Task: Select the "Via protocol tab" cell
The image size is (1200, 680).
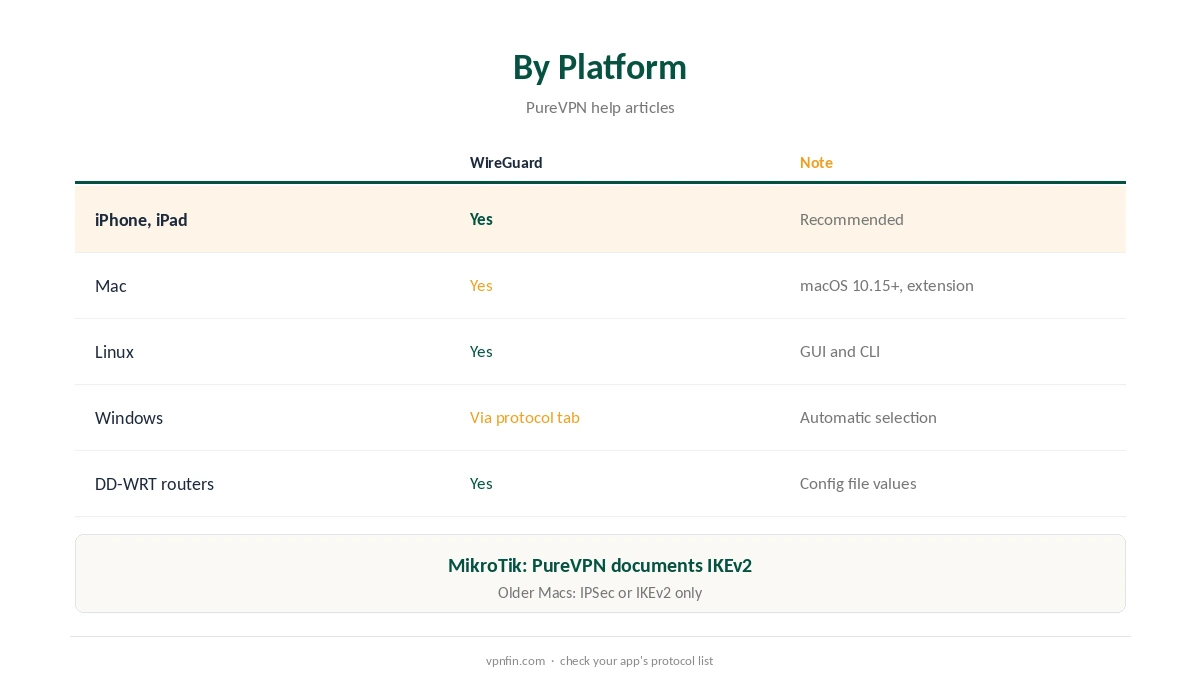Action: pyautogui.click(x=525, y=417)
